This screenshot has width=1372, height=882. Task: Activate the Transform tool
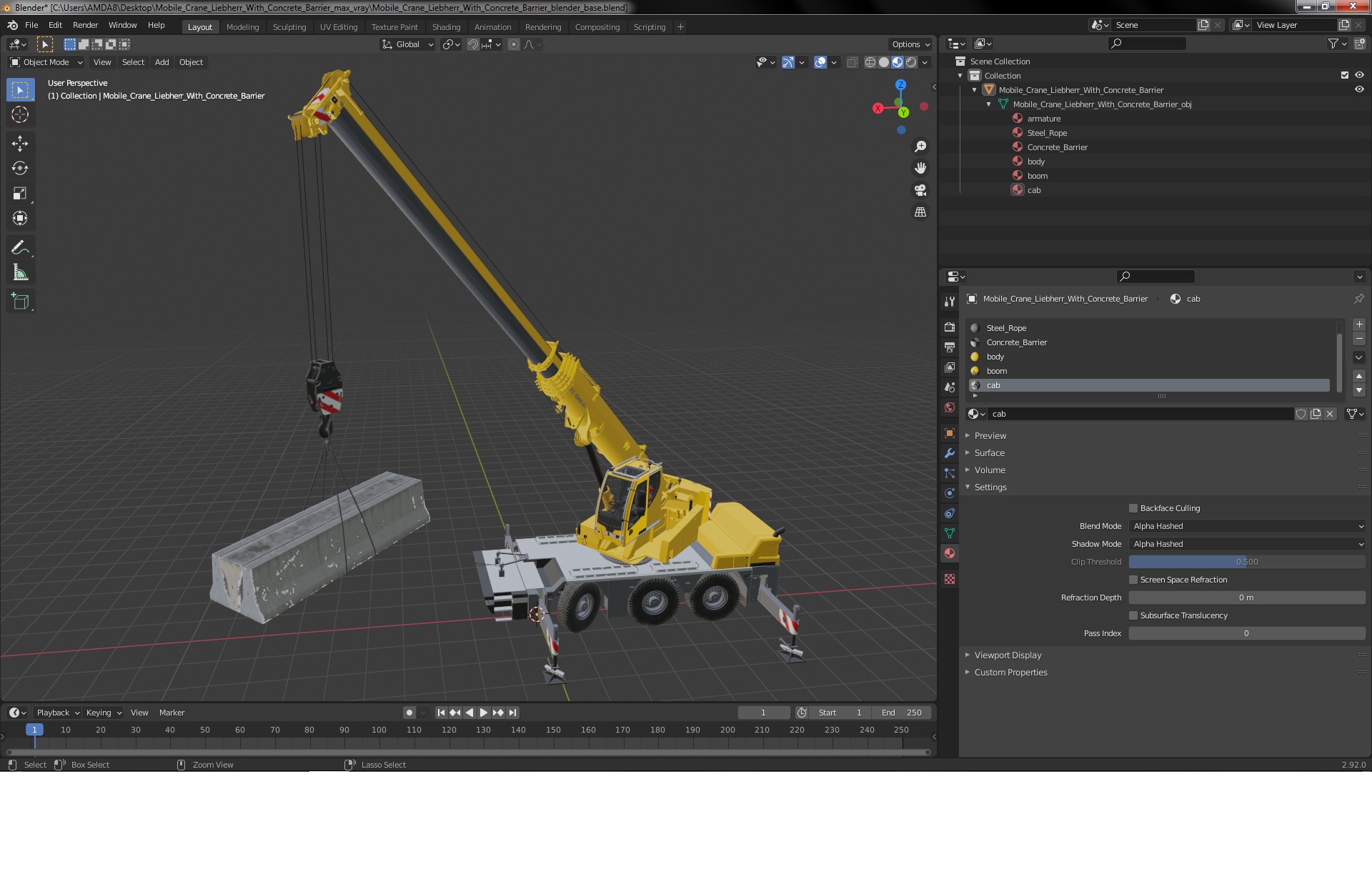20,219
